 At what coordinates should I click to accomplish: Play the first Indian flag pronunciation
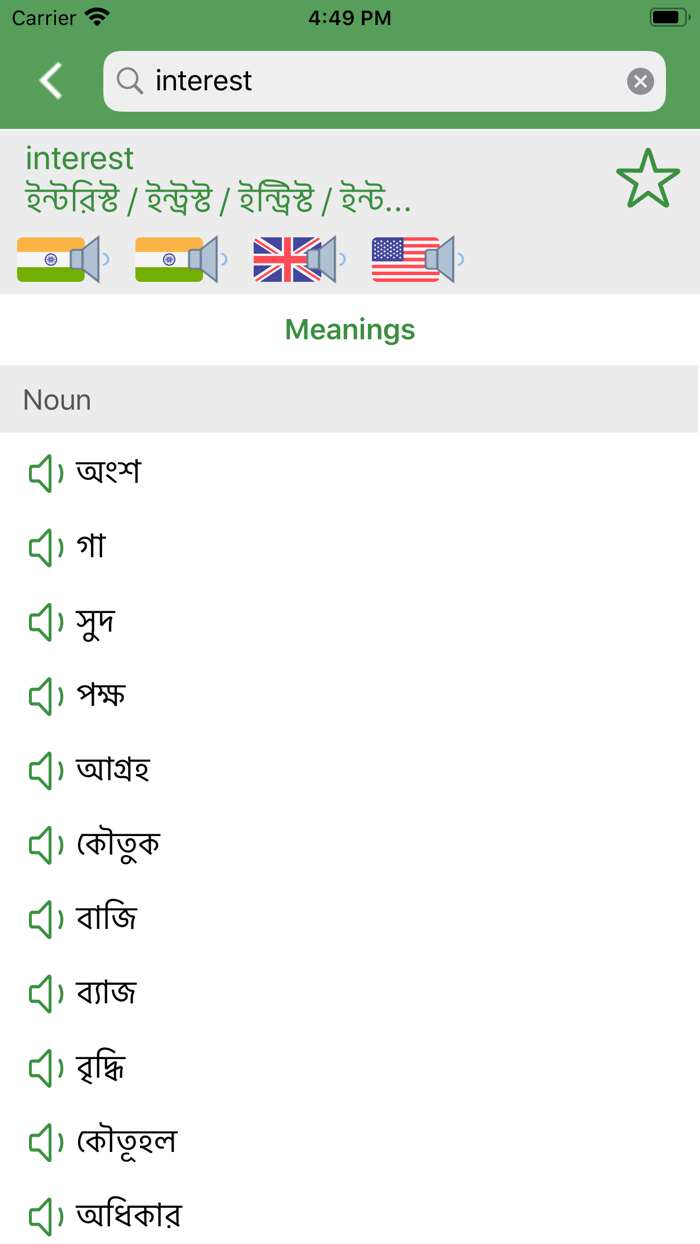pyautogui.click(x=60, y=259)
